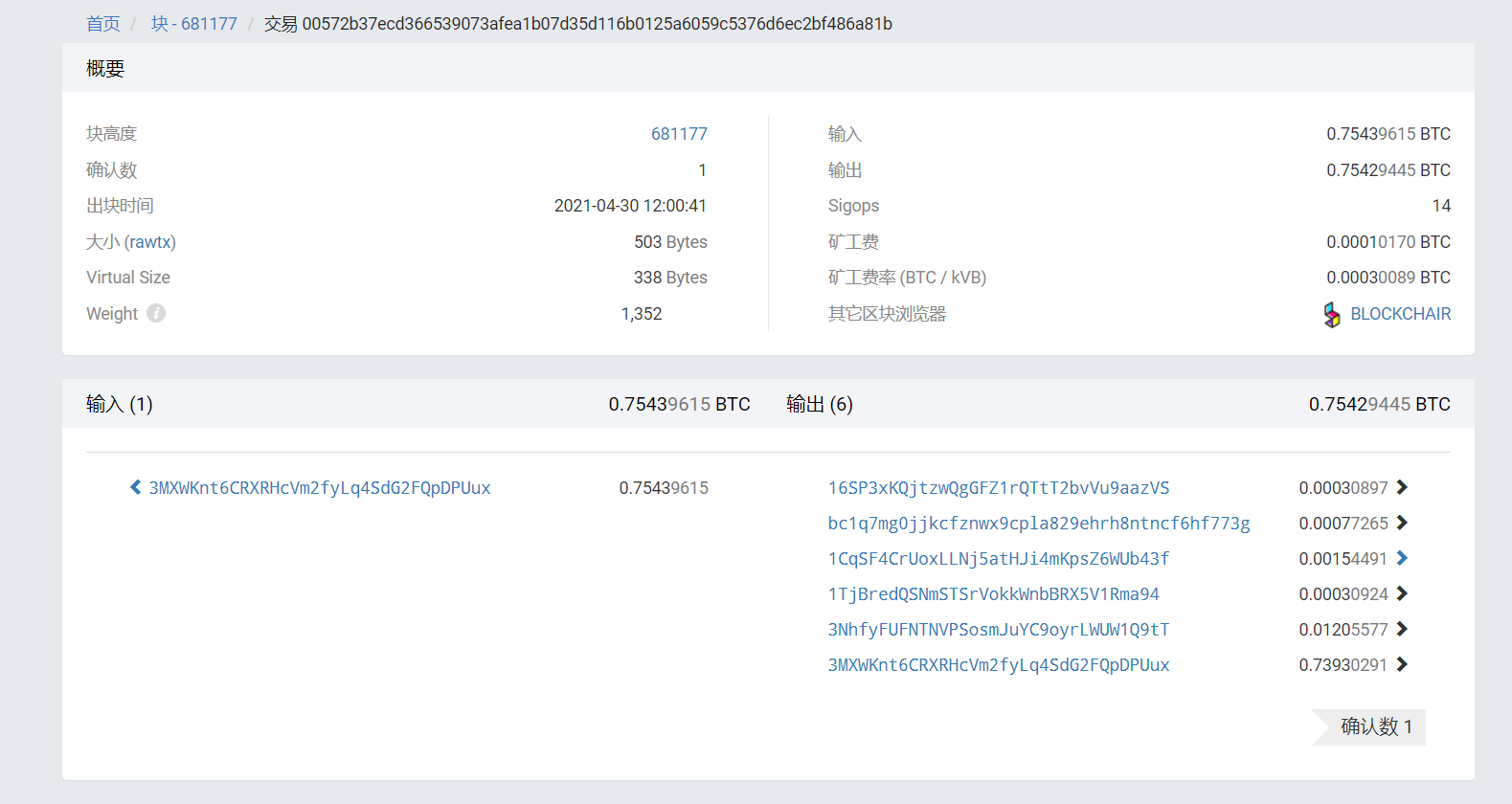The image size is (1512, 804).
Task: Go to the 首页 breadcrumb link
Action: coord(103,23)
